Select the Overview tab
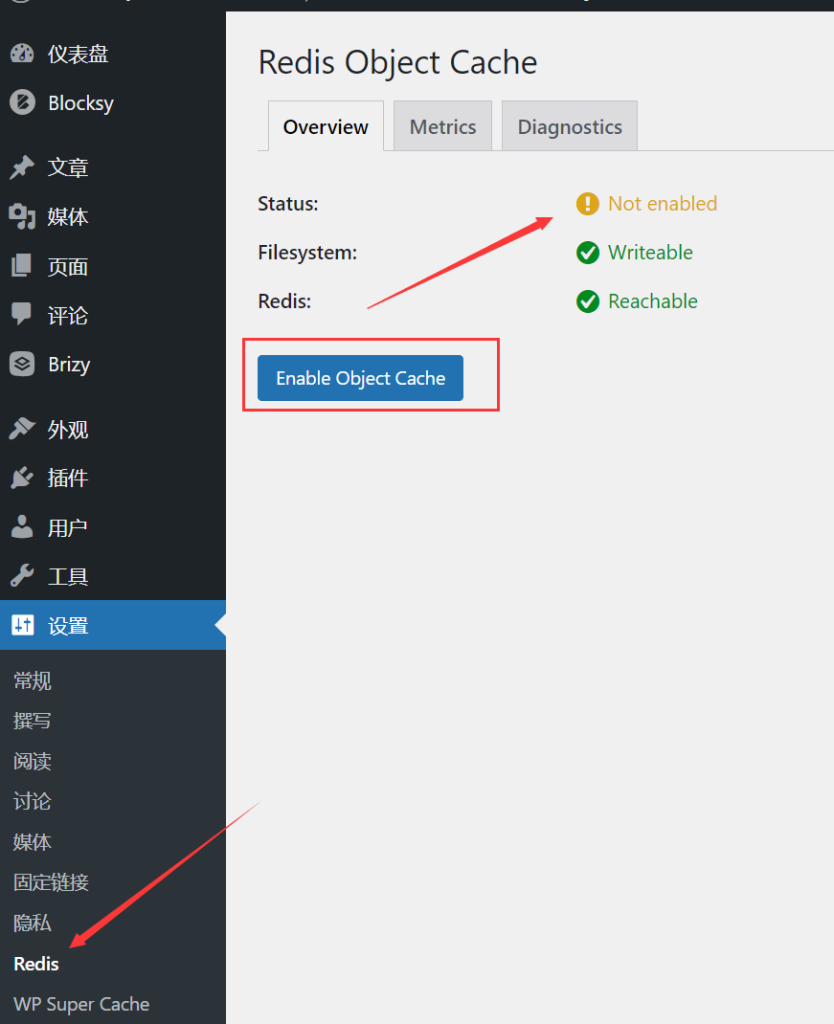834x1024 pixels. (x=325, y=127)
